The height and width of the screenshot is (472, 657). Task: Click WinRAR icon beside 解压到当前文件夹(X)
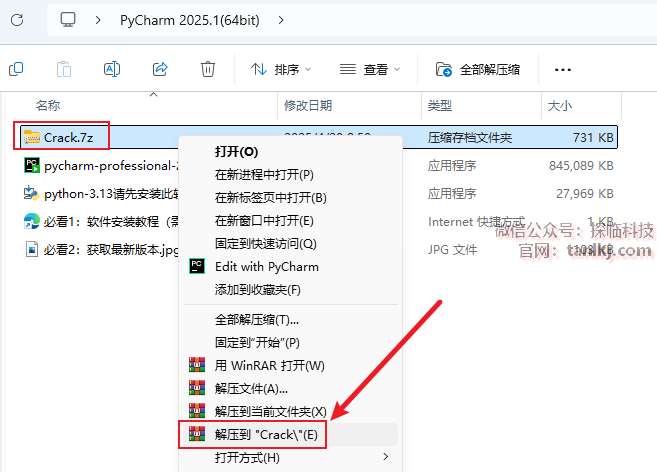click(x=197, y=411)
